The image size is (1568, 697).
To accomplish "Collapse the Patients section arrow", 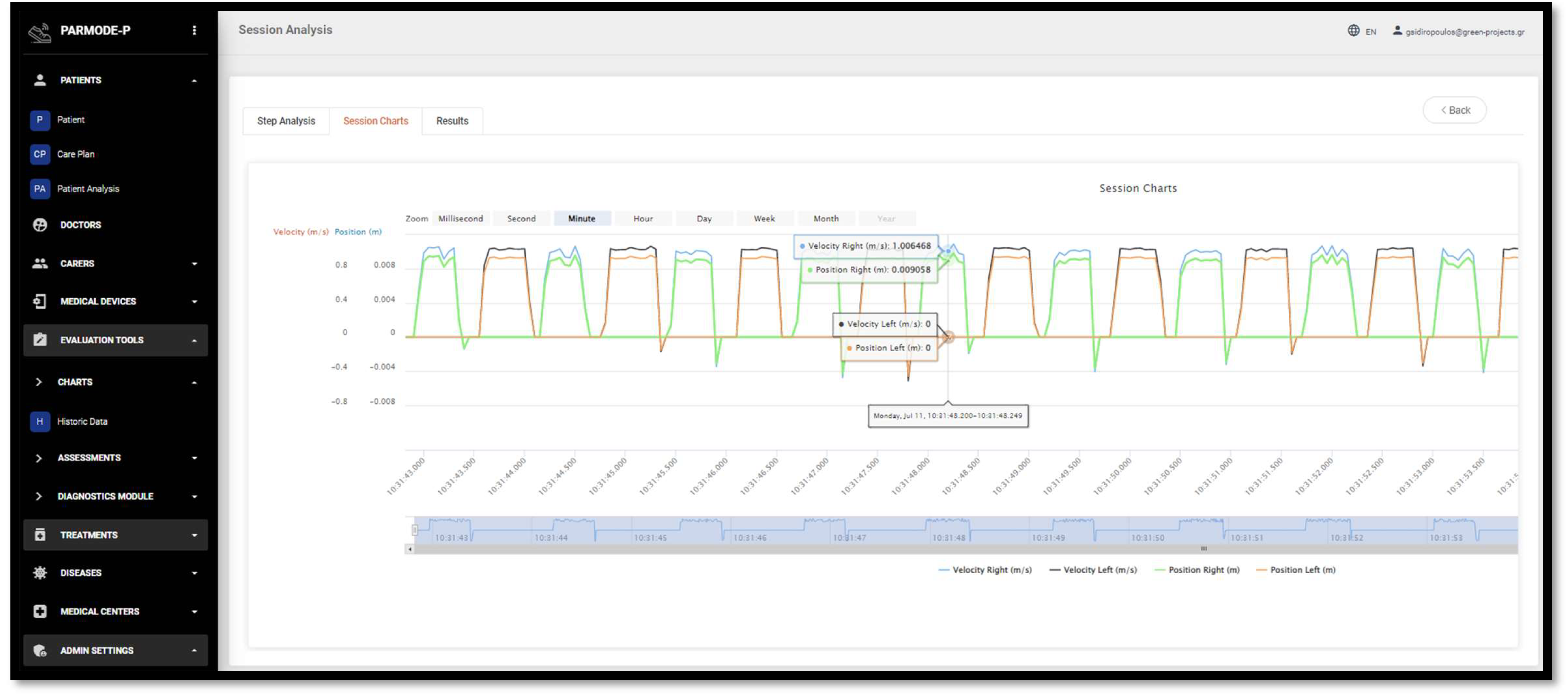I will point(194,81).
